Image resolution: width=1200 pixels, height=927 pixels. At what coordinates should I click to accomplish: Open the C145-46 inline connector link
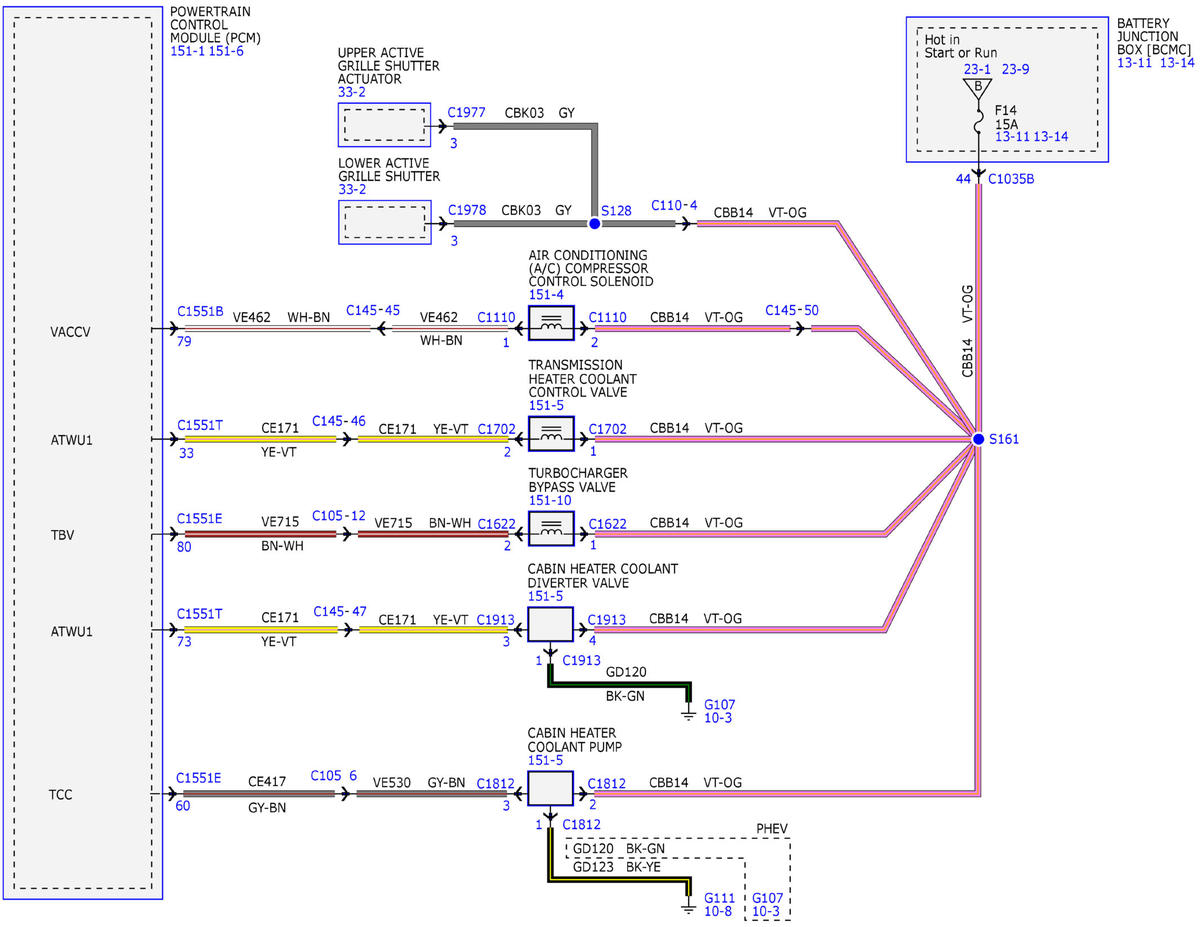click(x=339, y=422)
